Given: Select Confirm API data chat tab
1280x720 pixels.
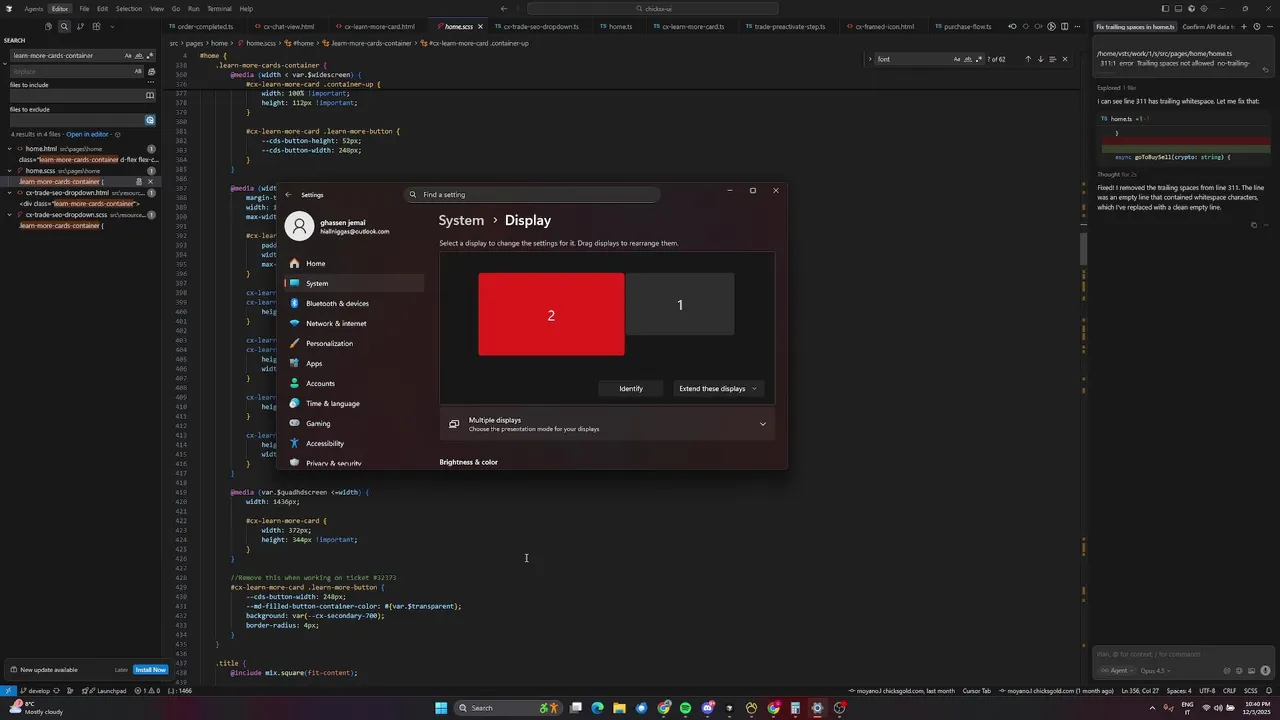Looking at the screenshot, I should click(x=1208, y=27).
